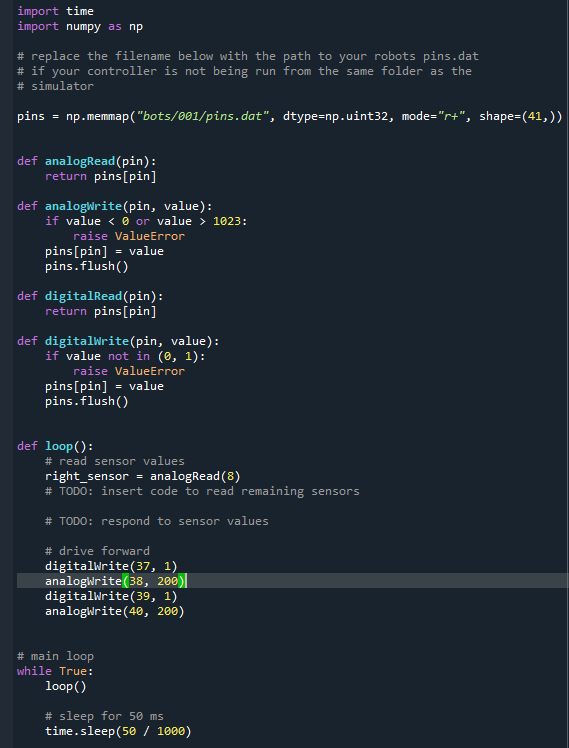Click the TODO insert code comment
Screen dimensions: 569x748
coord(202,491)
